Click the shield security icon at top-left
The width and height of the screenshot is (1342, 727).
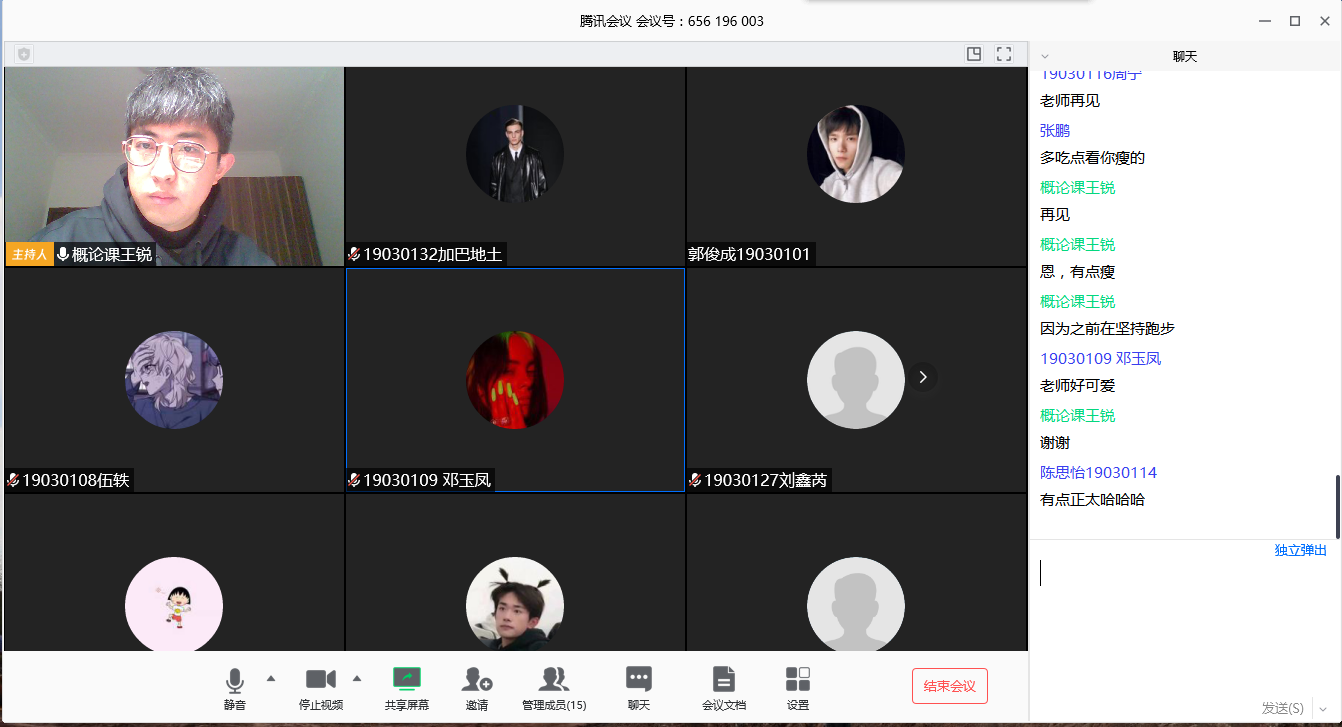click(x=24, y=54)
